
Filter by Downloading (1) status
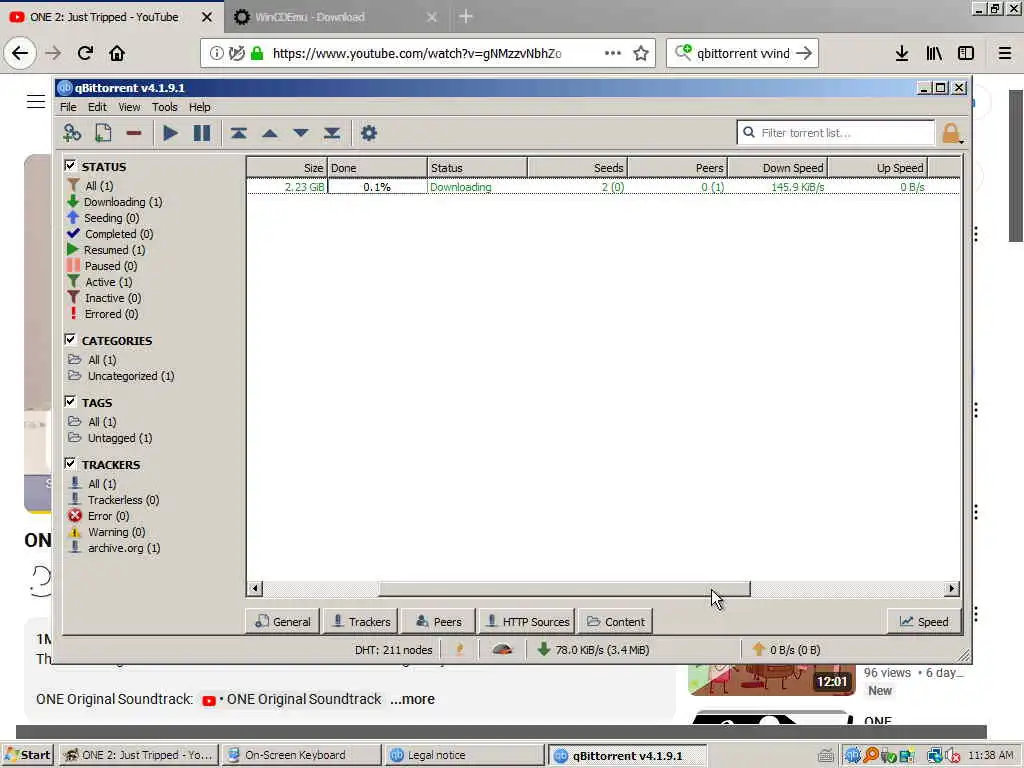114,202
